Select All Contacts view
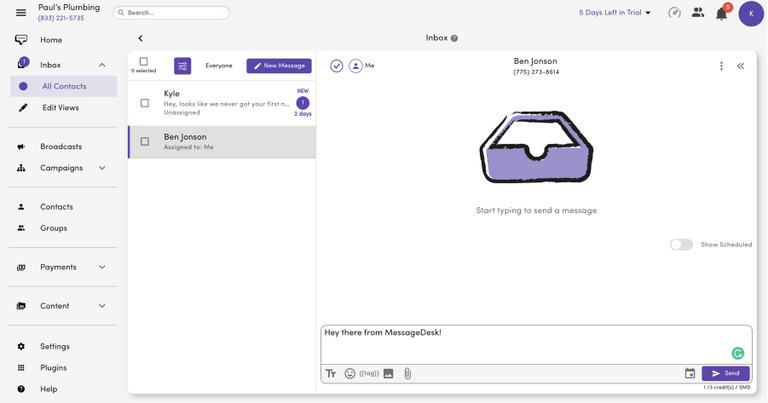Screen dimensions: 768x403 [x=64, y=86]
